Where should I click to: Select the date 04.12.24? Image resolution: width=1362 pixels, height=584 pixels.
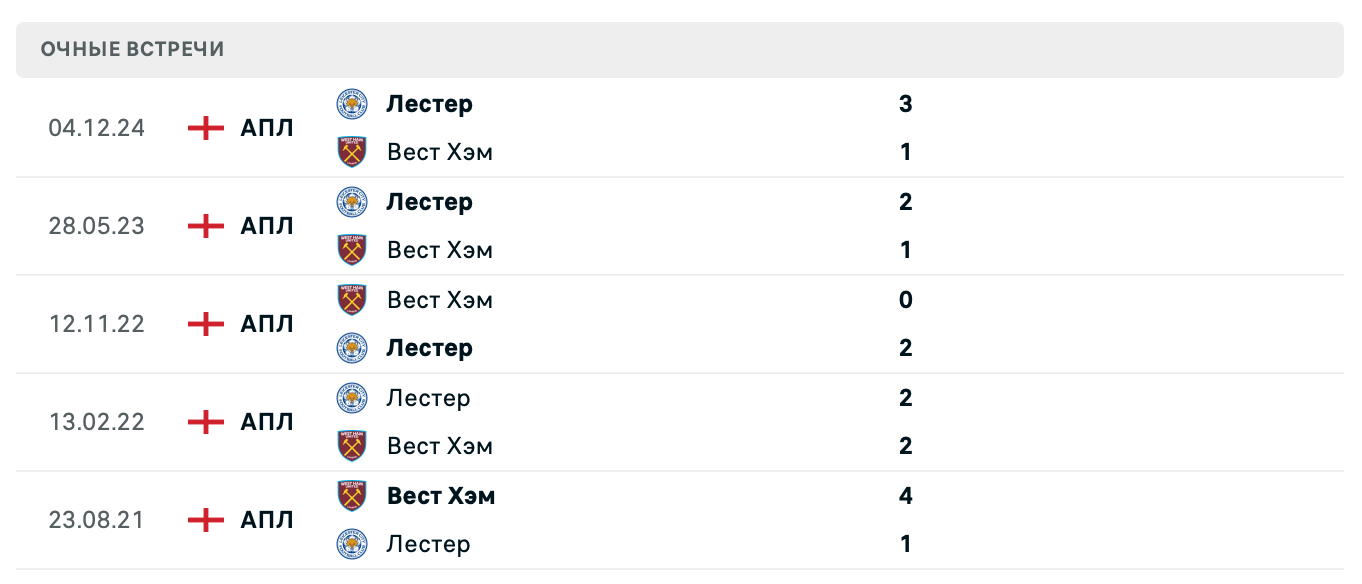(x=97, y=128)
